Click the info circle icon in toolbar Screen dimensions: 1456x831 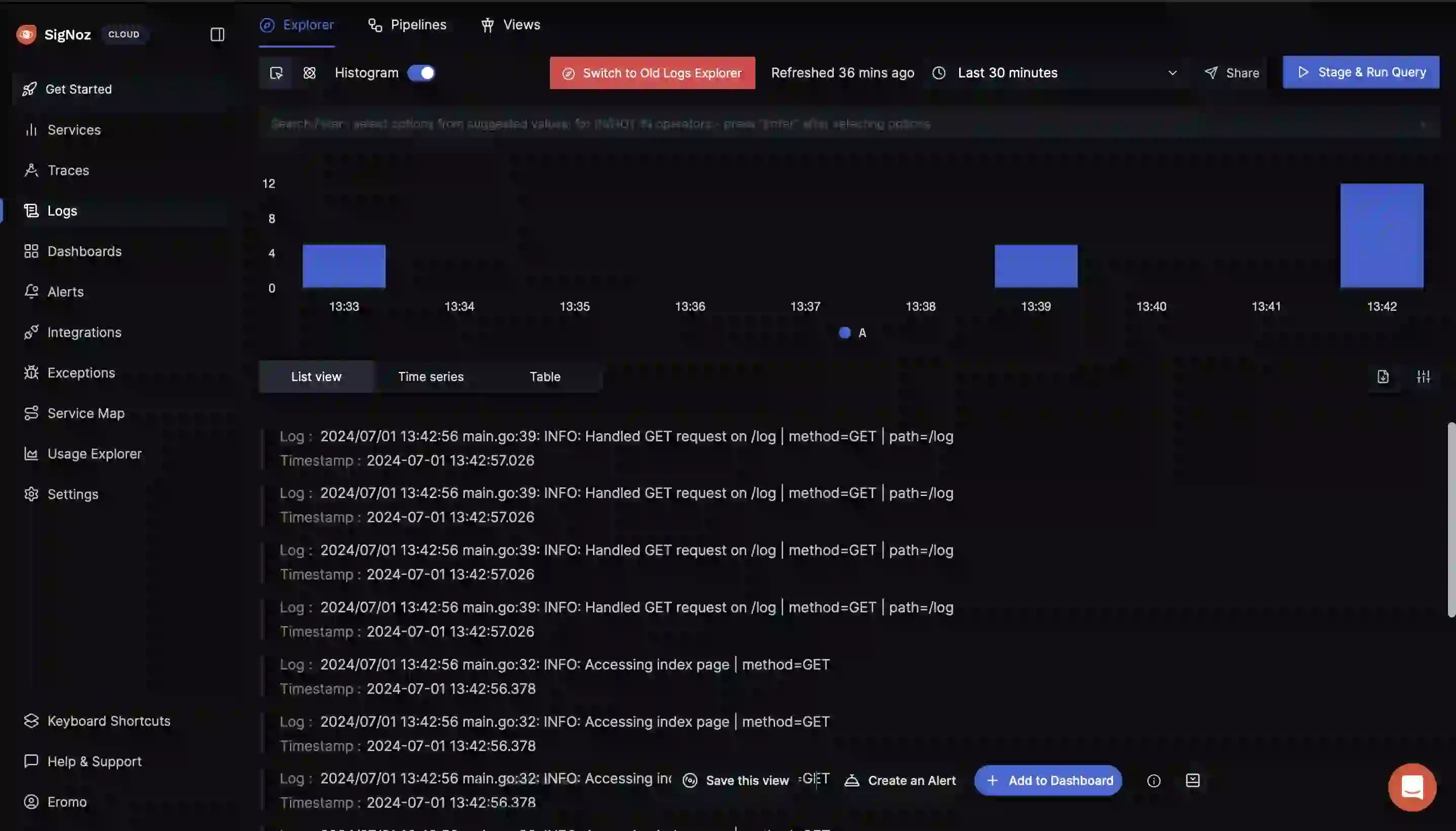[x=1153, y=781]
